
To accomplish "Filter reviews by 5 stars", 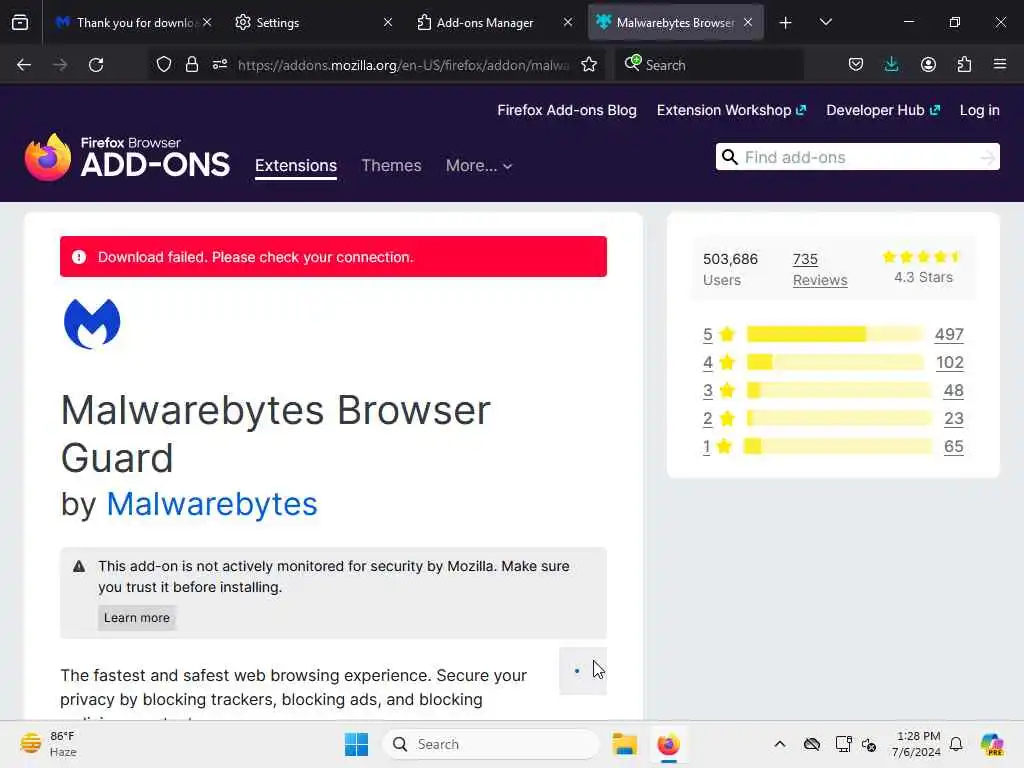I will (707, 334).
